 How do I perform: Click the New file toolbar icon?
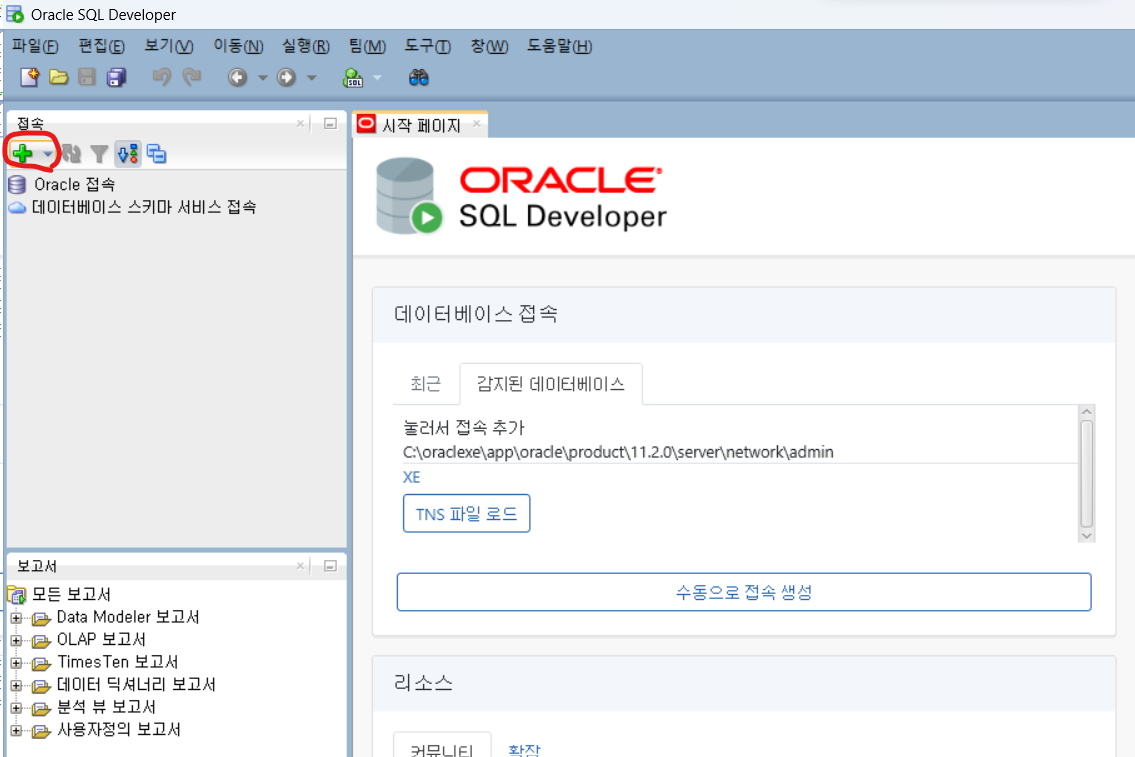pos(29,77)
